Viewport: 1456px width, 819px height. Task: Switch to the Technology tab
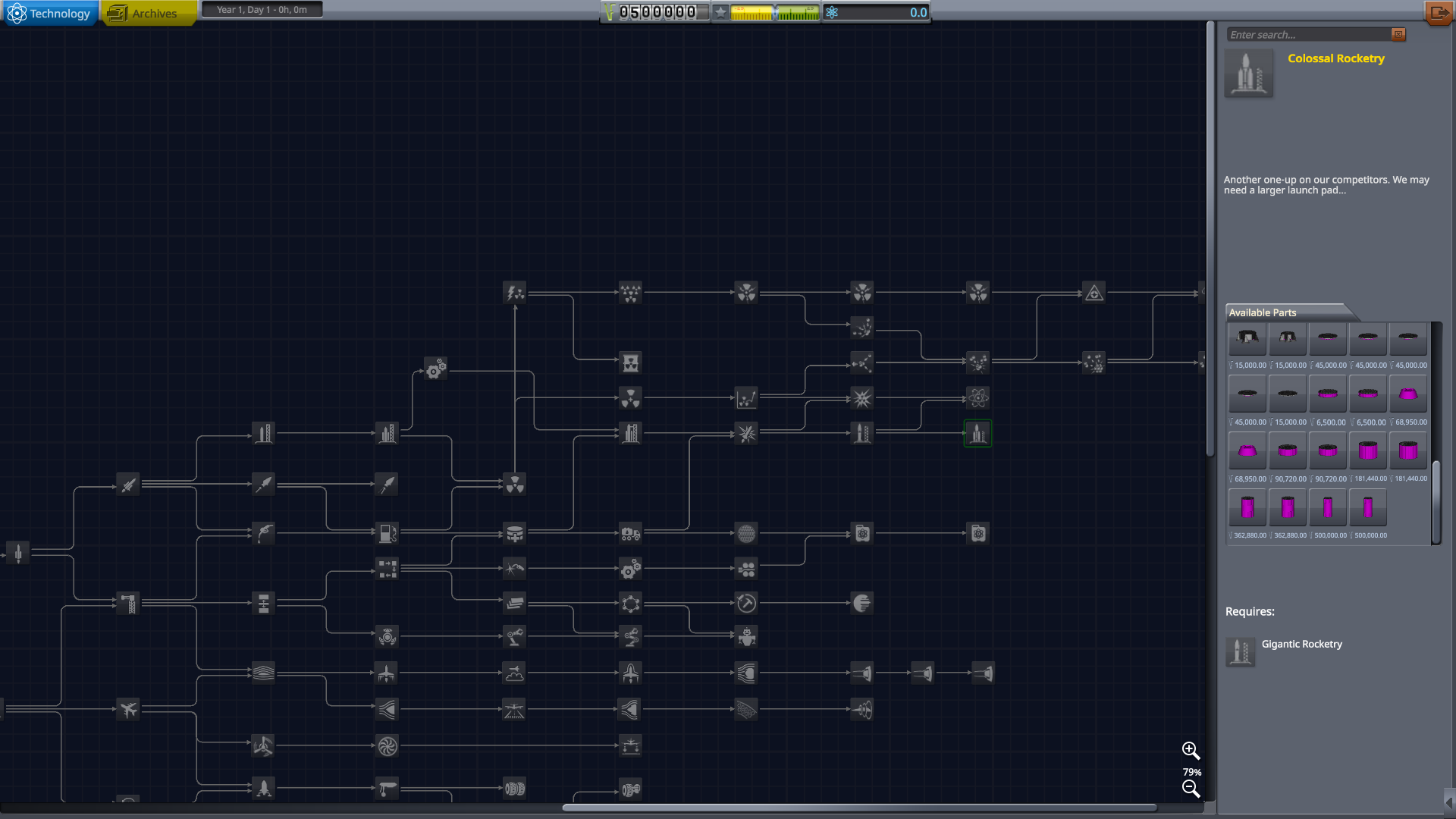tap(50, 13)
